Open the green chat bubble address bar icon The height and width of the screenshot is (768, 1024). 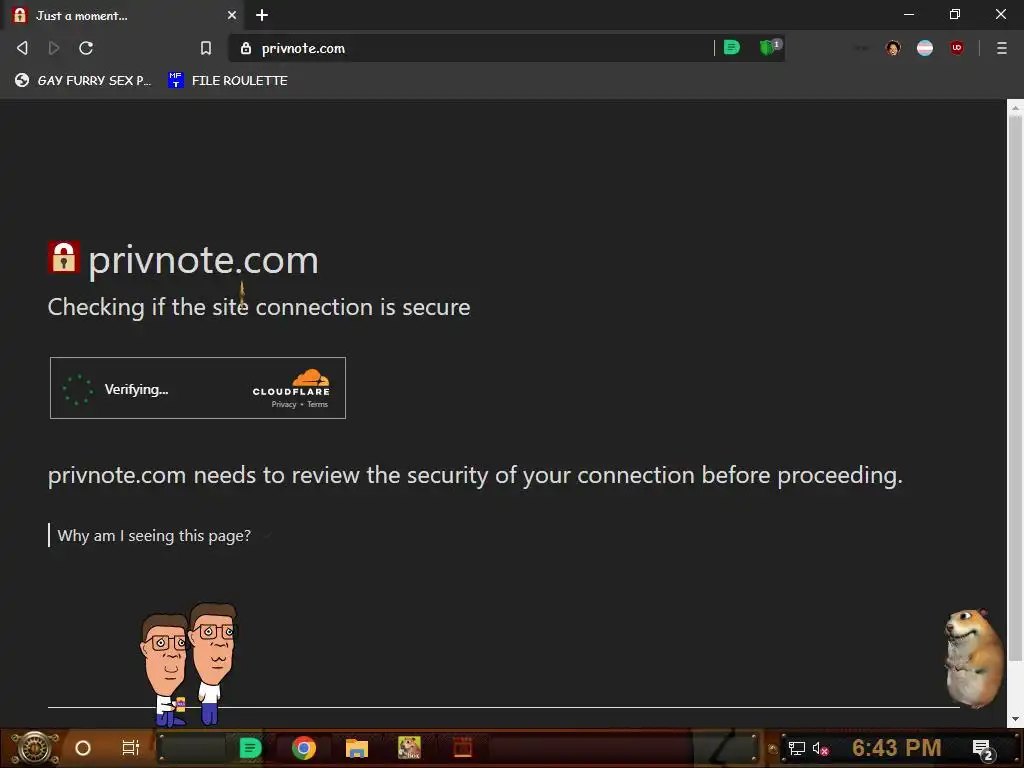pyautogui.click(x=732, y=48)
